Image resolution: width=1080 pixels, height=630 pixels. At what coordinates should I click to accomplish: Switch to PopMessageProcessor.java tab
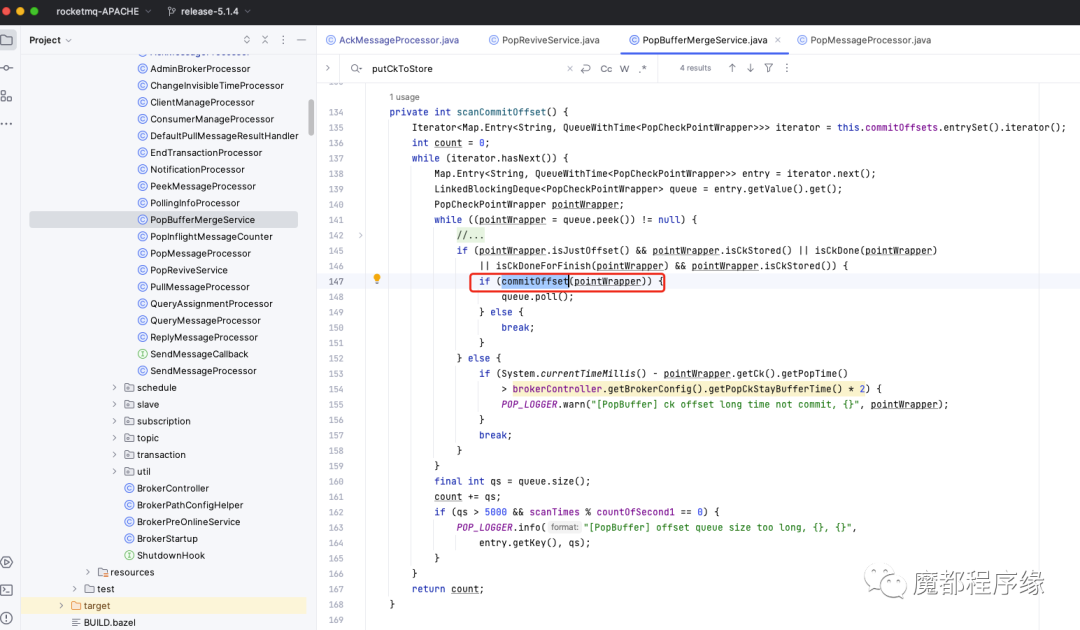coord(864,40)
